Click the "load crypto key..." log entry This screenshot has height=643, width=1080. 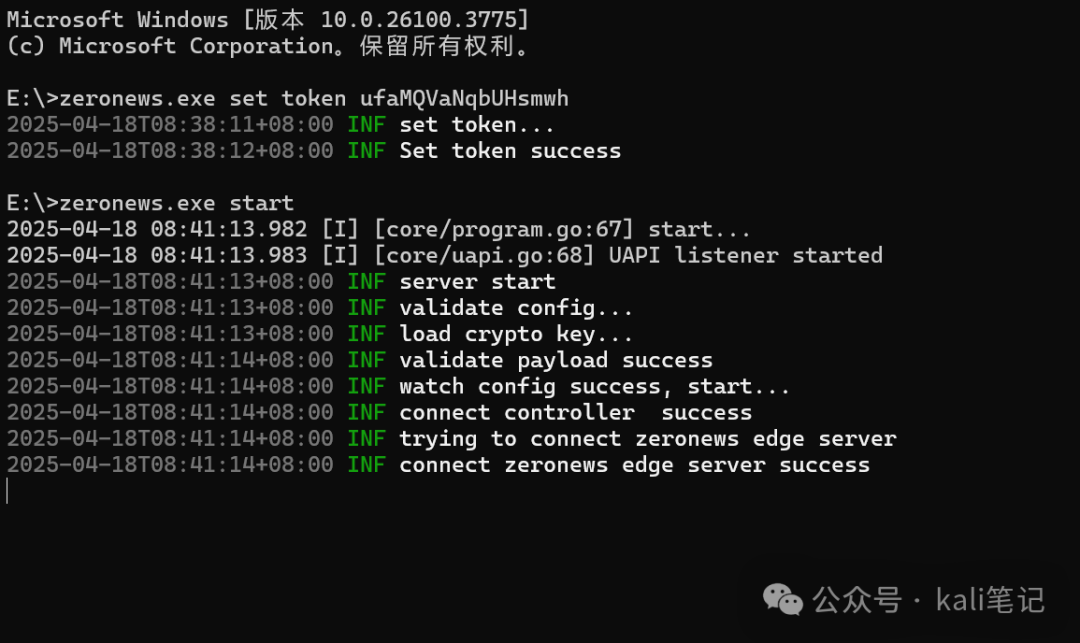[x=516, y=334]
